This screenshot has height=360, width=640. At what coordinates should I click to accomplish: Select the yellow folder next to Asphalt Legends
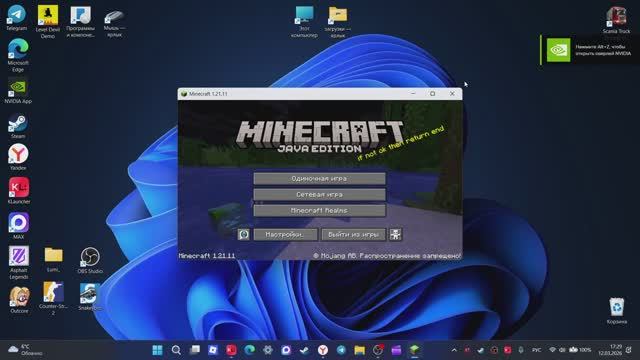pos(53,260)
